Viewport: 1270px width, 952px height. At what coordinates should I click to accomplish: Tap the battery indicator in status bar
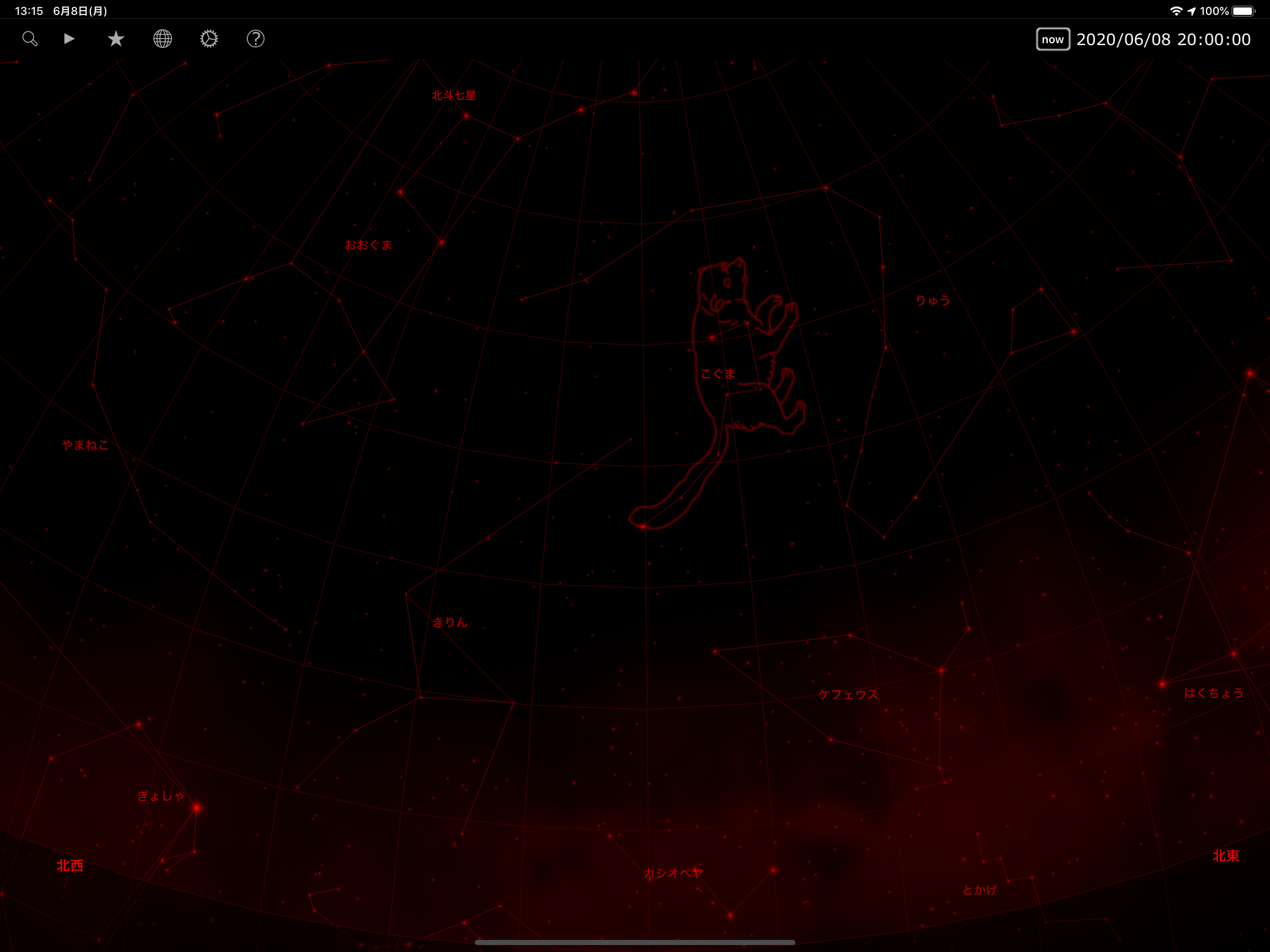[1244, 11]
